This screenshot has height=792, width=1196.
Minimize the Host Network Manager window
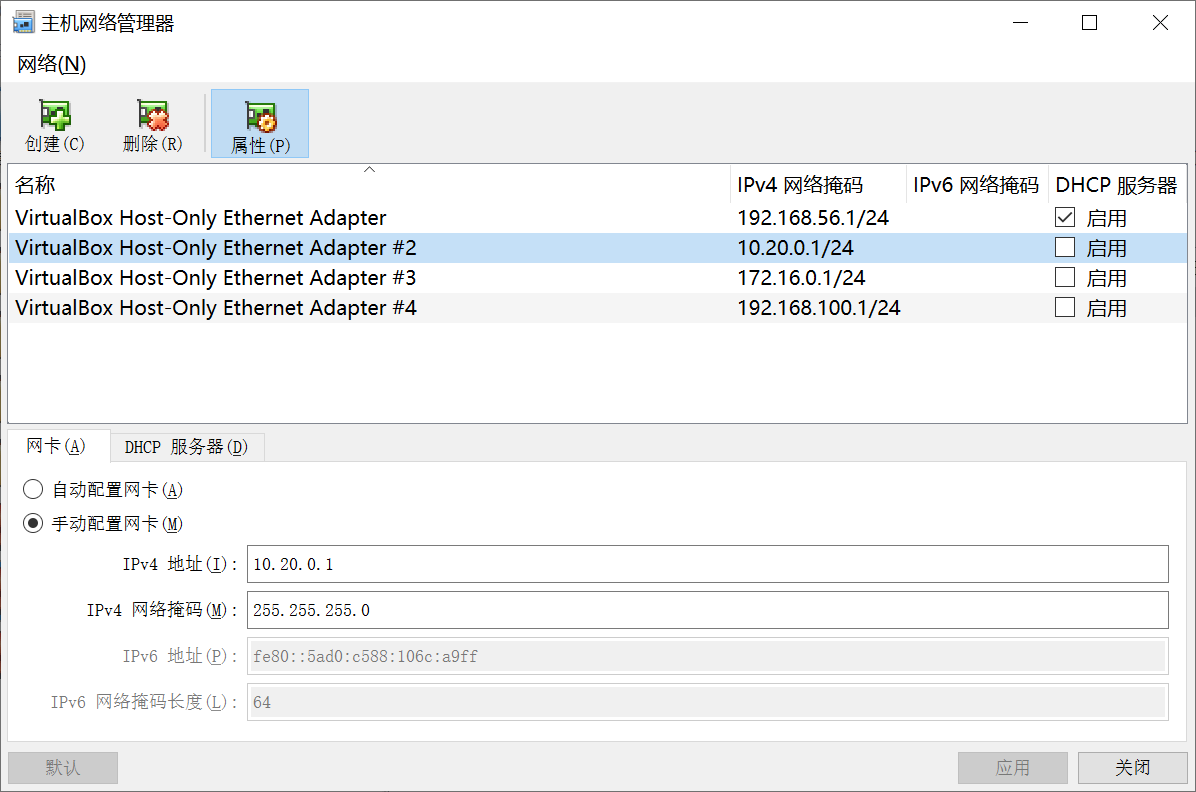[1021, 23]
